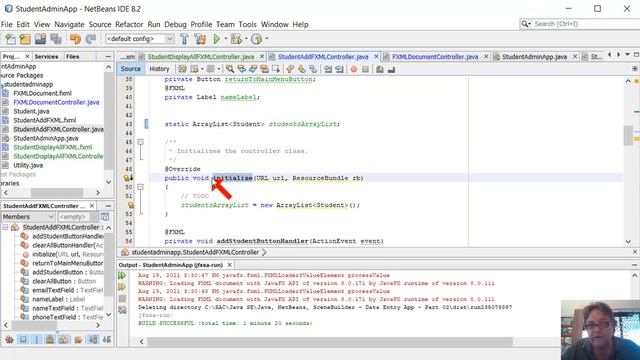Run the project with the green play icon
This screenshot has width=640, height=360.
(216, 39)
